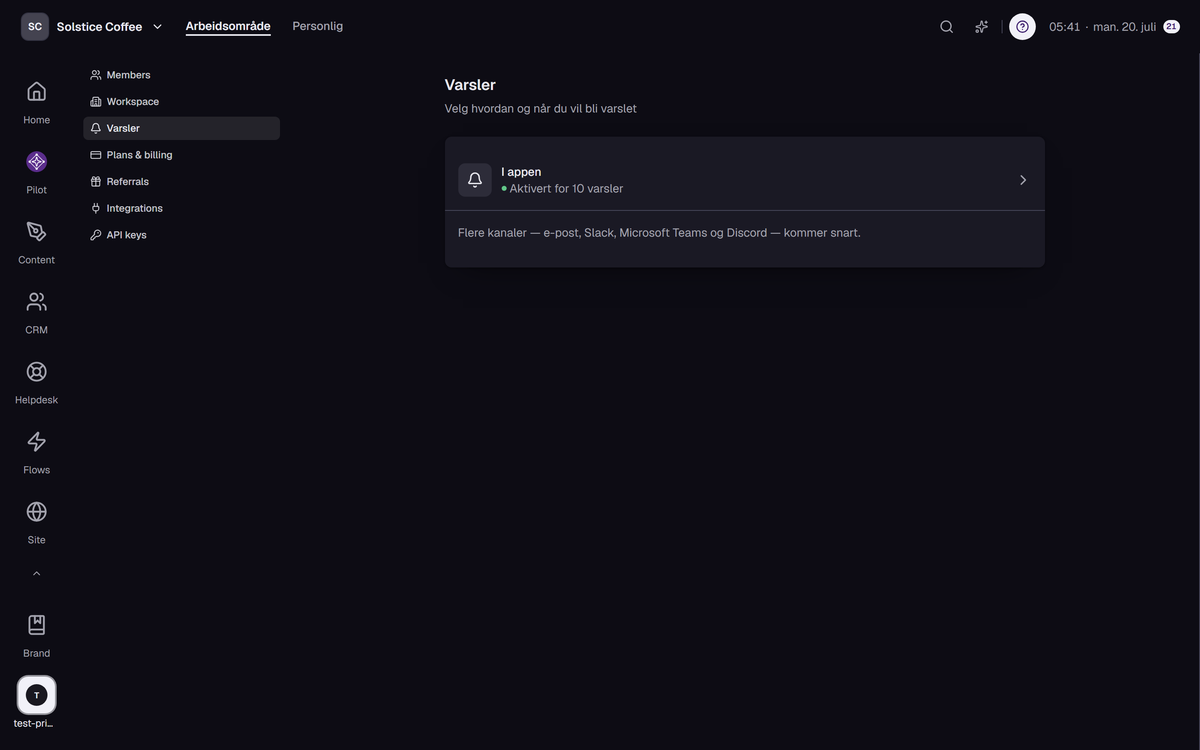Open the Brand book icon

(x=36, y=625)
